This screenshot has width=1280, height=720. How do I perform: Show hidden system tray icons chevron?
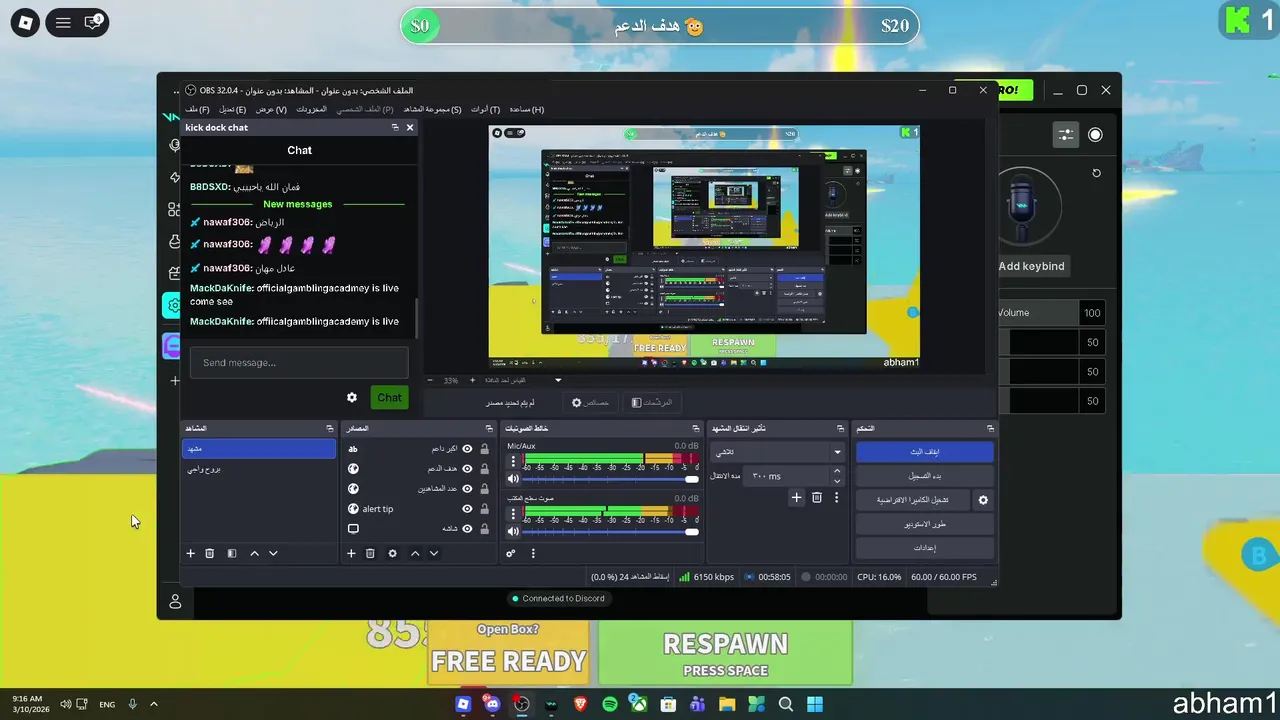[153, 704]
